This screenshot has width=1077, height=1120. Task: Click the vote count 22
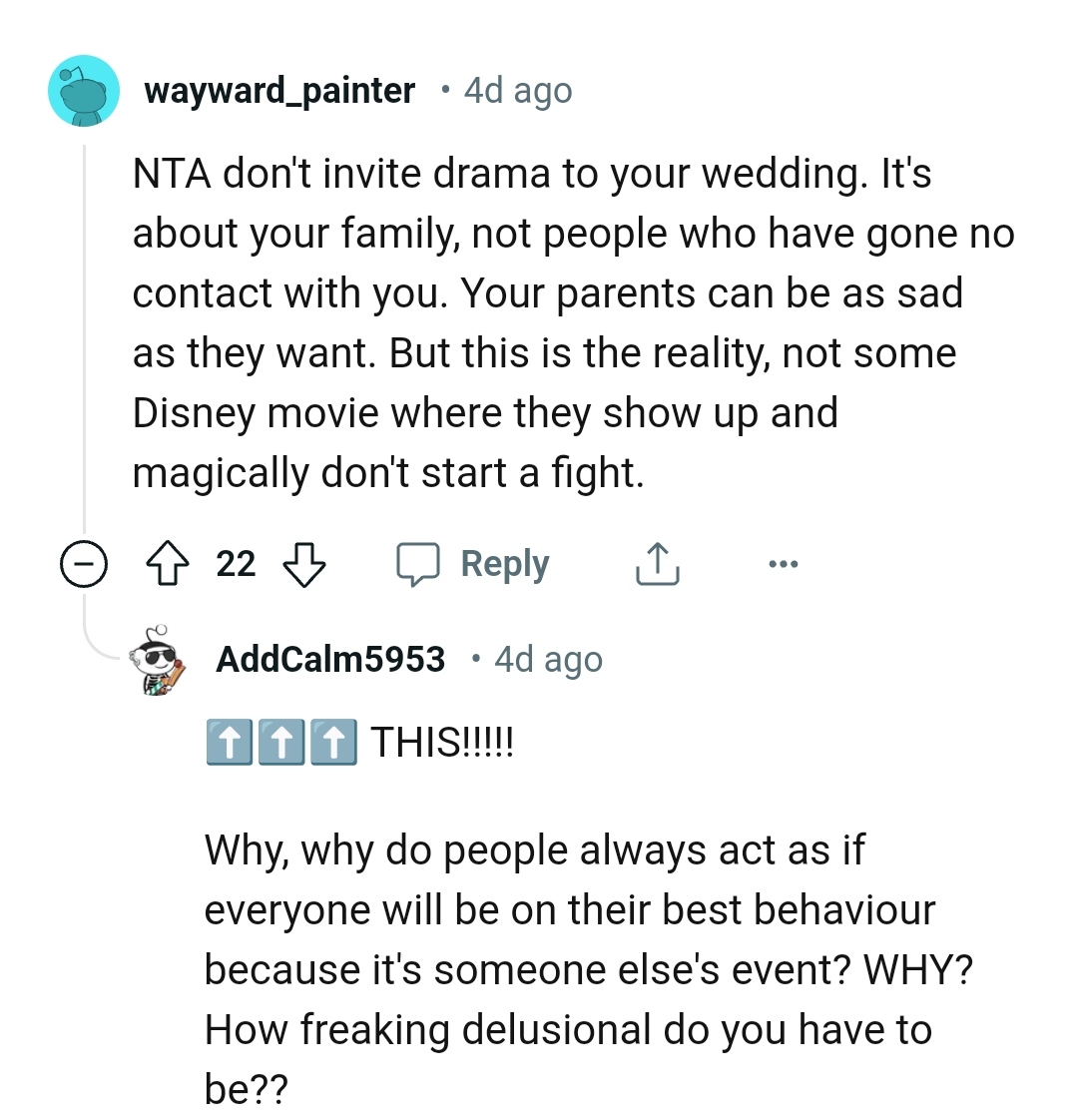[237, 564]
